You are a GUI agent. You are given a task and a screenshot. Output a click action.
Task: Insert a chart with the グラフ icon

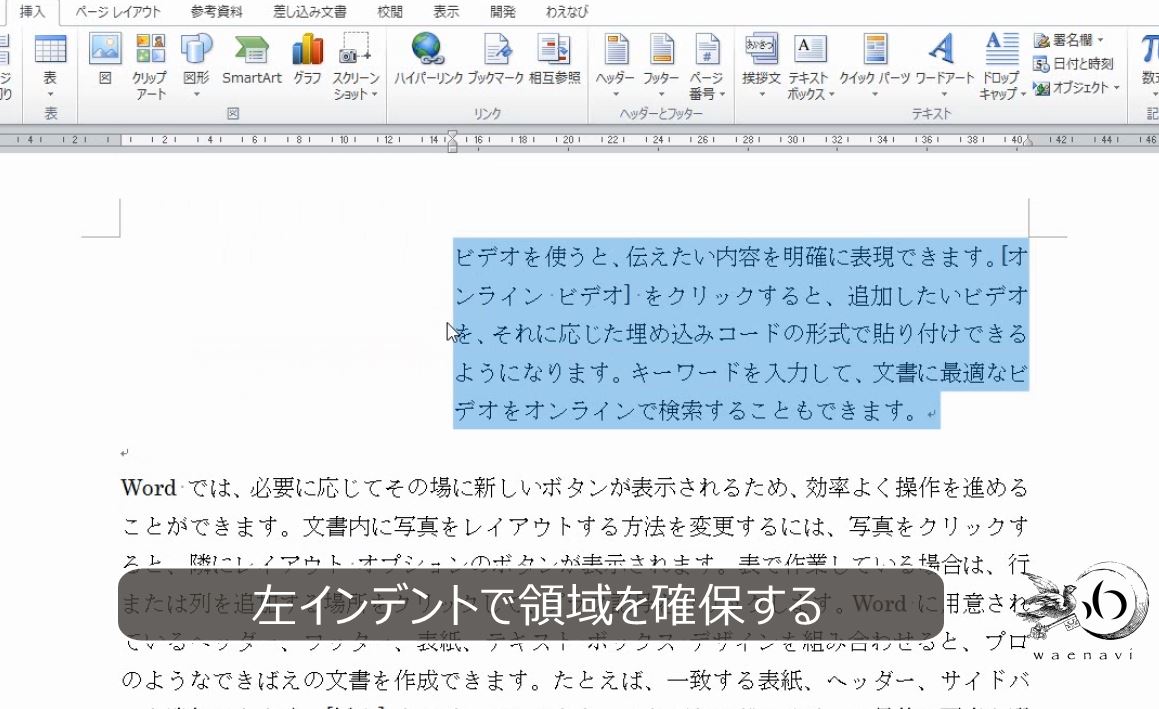coord(307,59)
